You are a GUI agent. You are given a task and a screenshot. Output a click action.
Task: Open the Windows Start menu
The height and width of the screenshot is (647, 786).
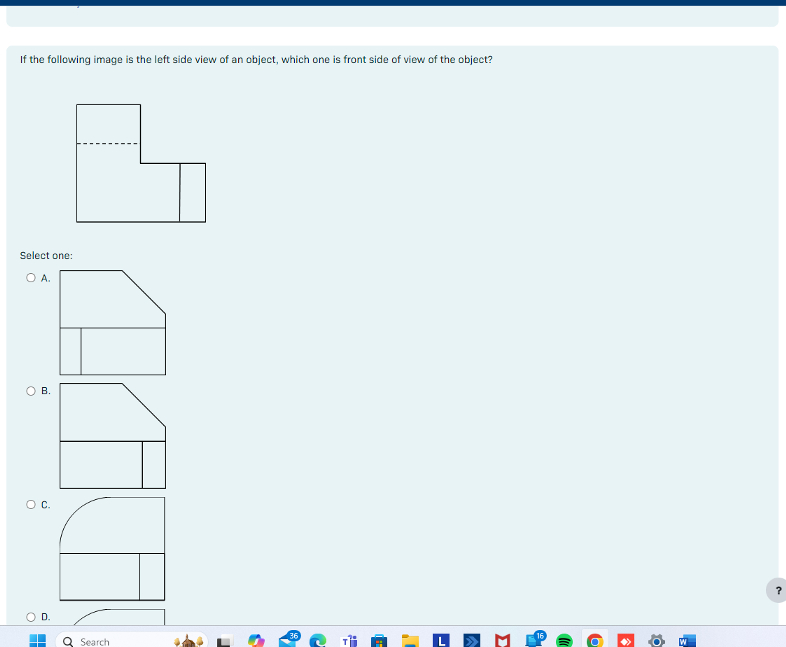(x=38, y=641)
